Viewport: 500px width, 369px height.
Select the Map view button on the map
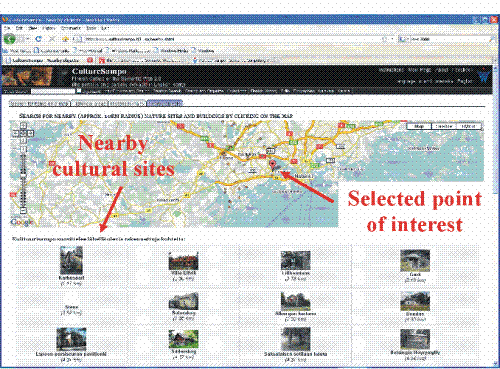tap(419, 126)
